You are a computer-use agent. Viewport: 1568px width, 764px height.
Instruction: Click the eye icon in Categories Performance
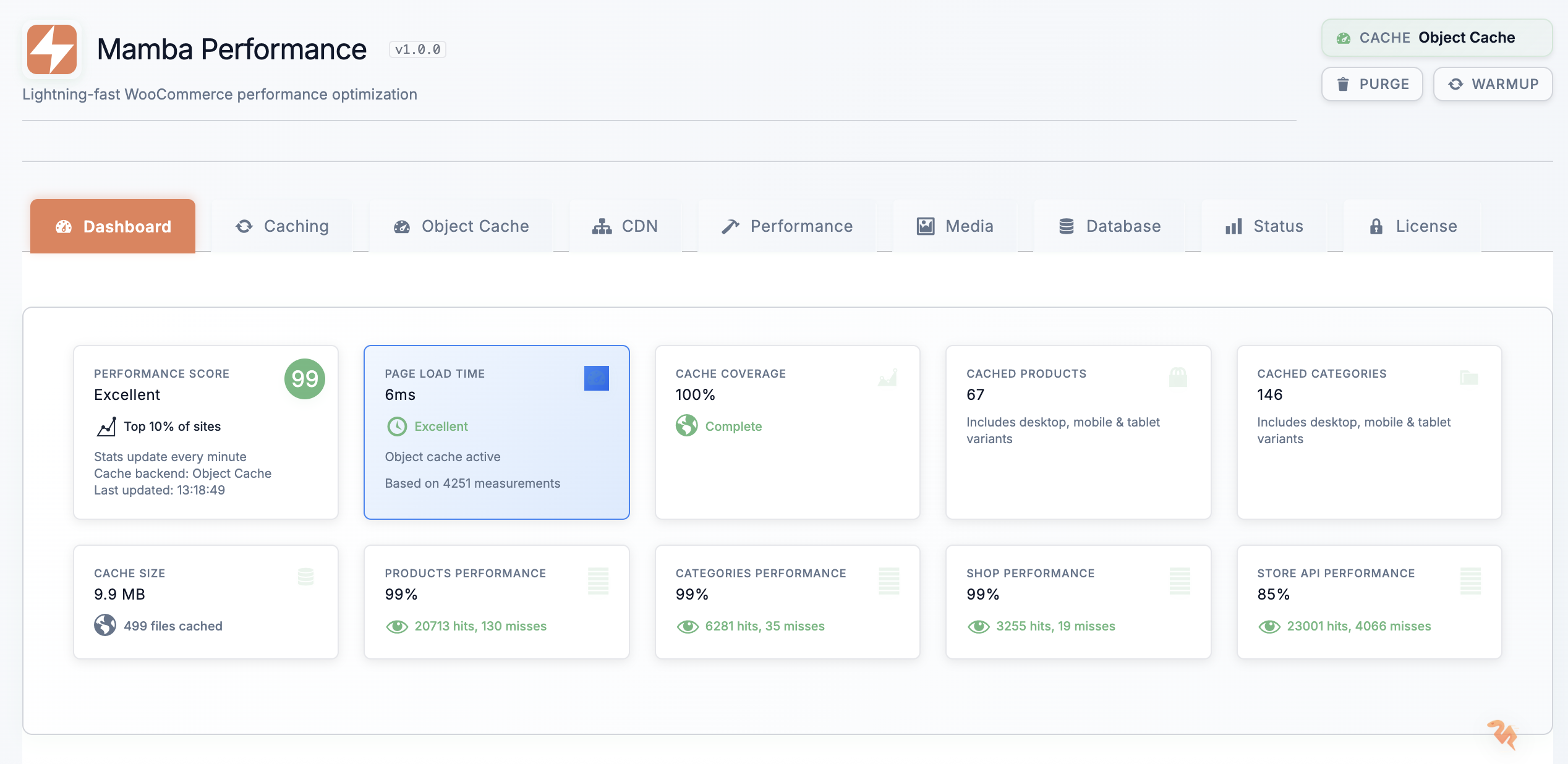click(688, 626)
